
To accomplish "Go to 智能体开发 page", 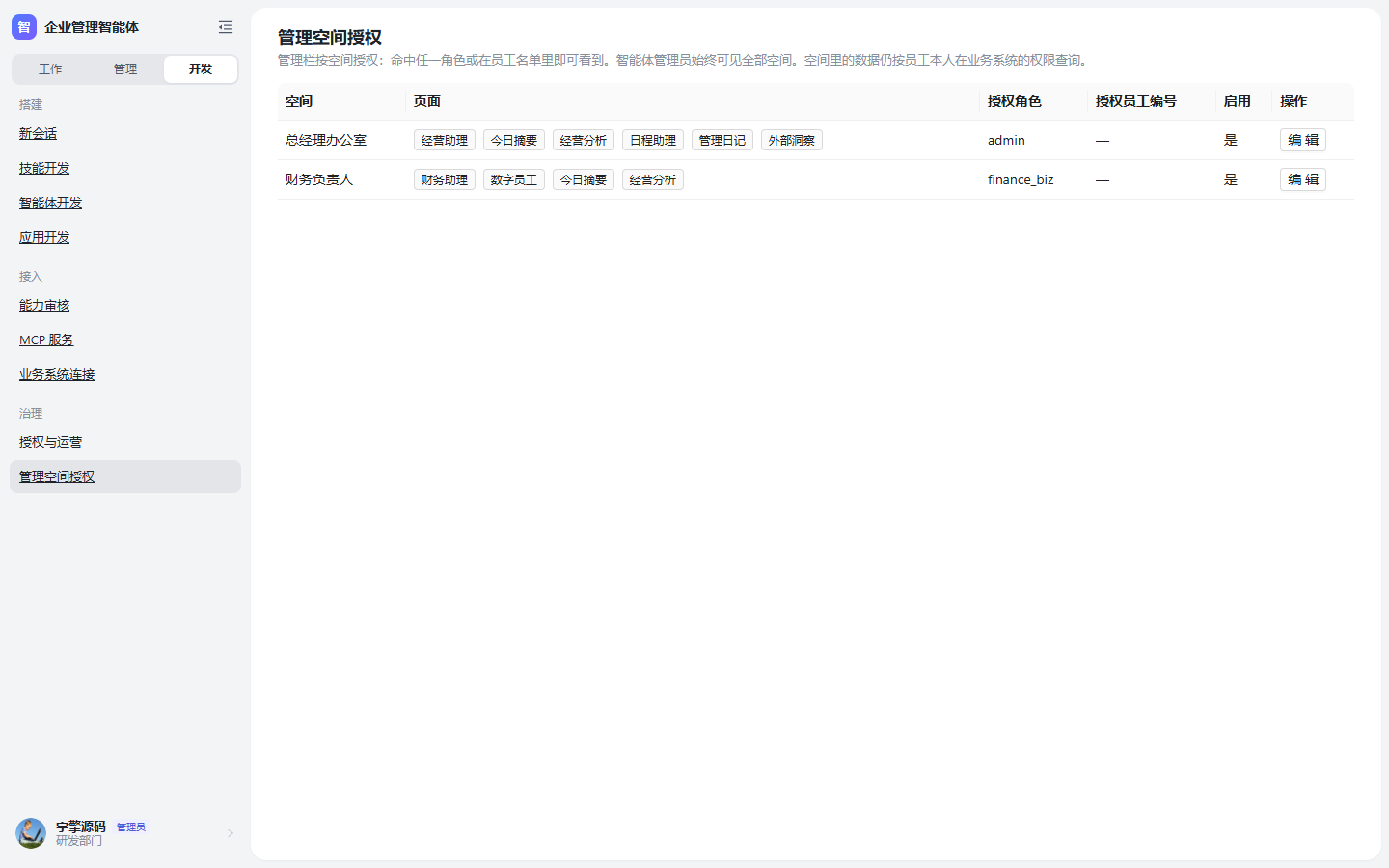I will (50, 203).
